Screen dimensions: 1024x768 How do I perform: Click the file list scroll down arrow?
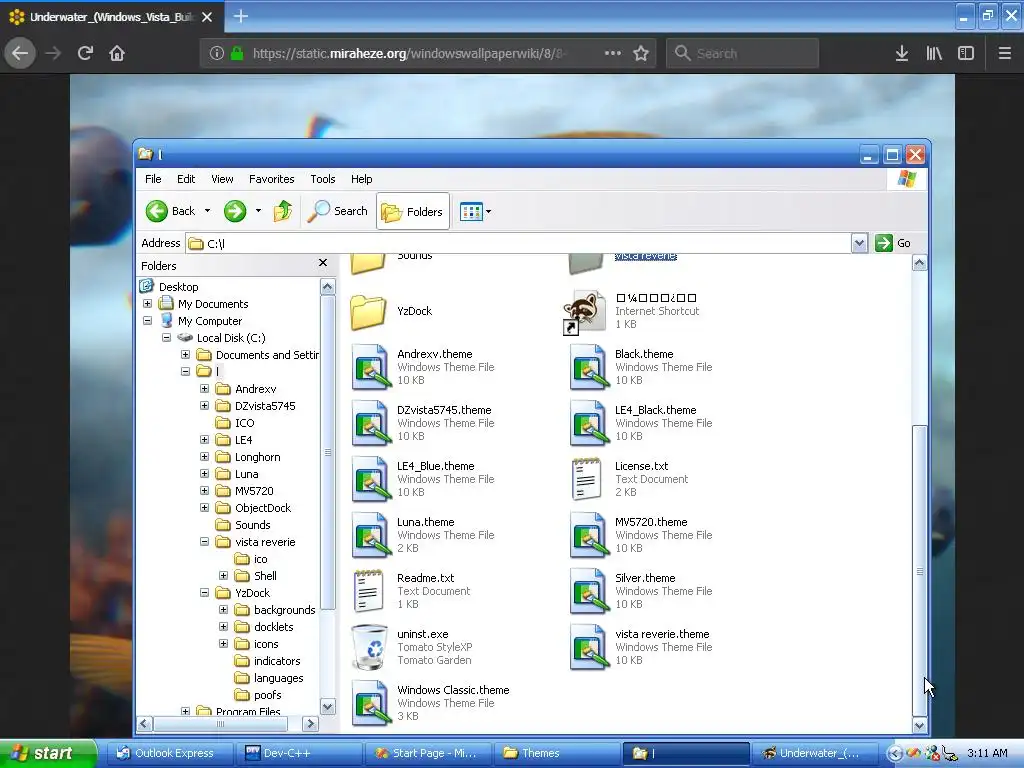[920, 725]
